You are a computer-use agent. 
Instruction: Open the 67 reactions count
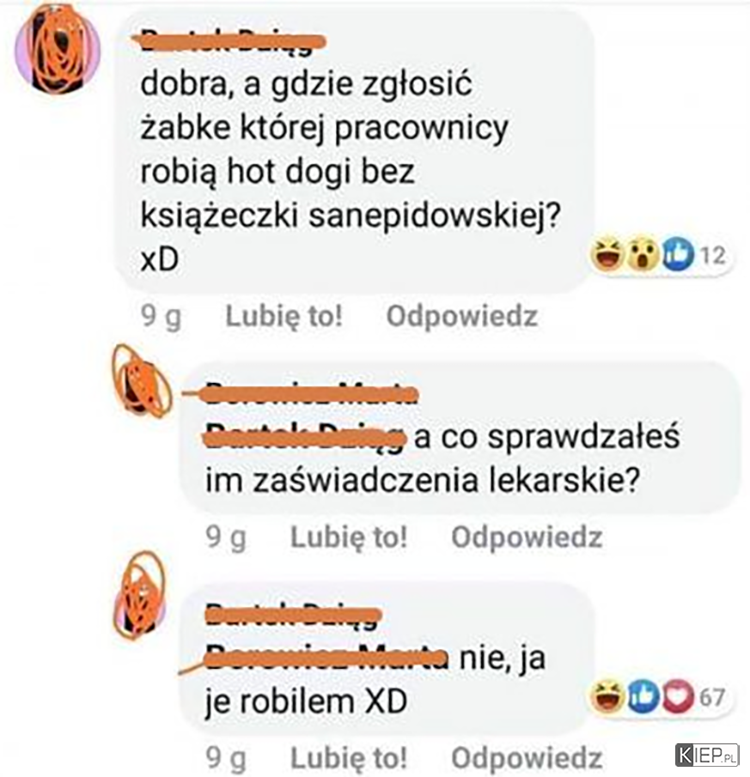tap(713, 697)
